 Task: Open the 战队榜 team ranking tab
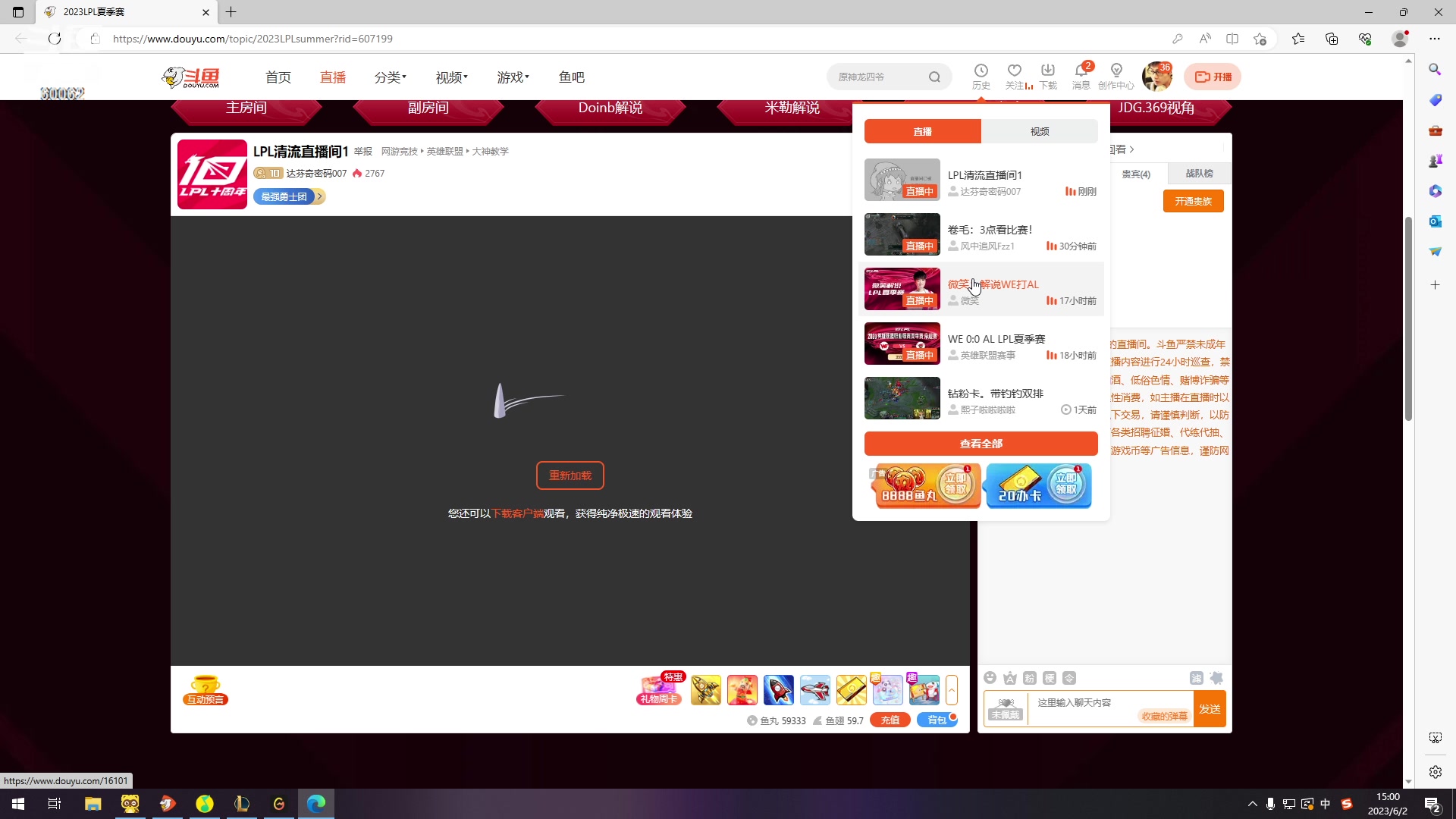[x=1200, y=174]
